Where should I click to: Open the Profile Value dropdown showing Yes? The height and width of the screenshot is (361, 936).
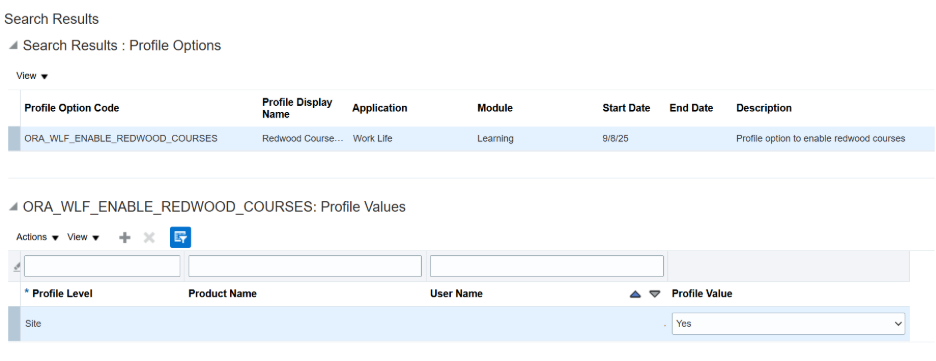788,323
